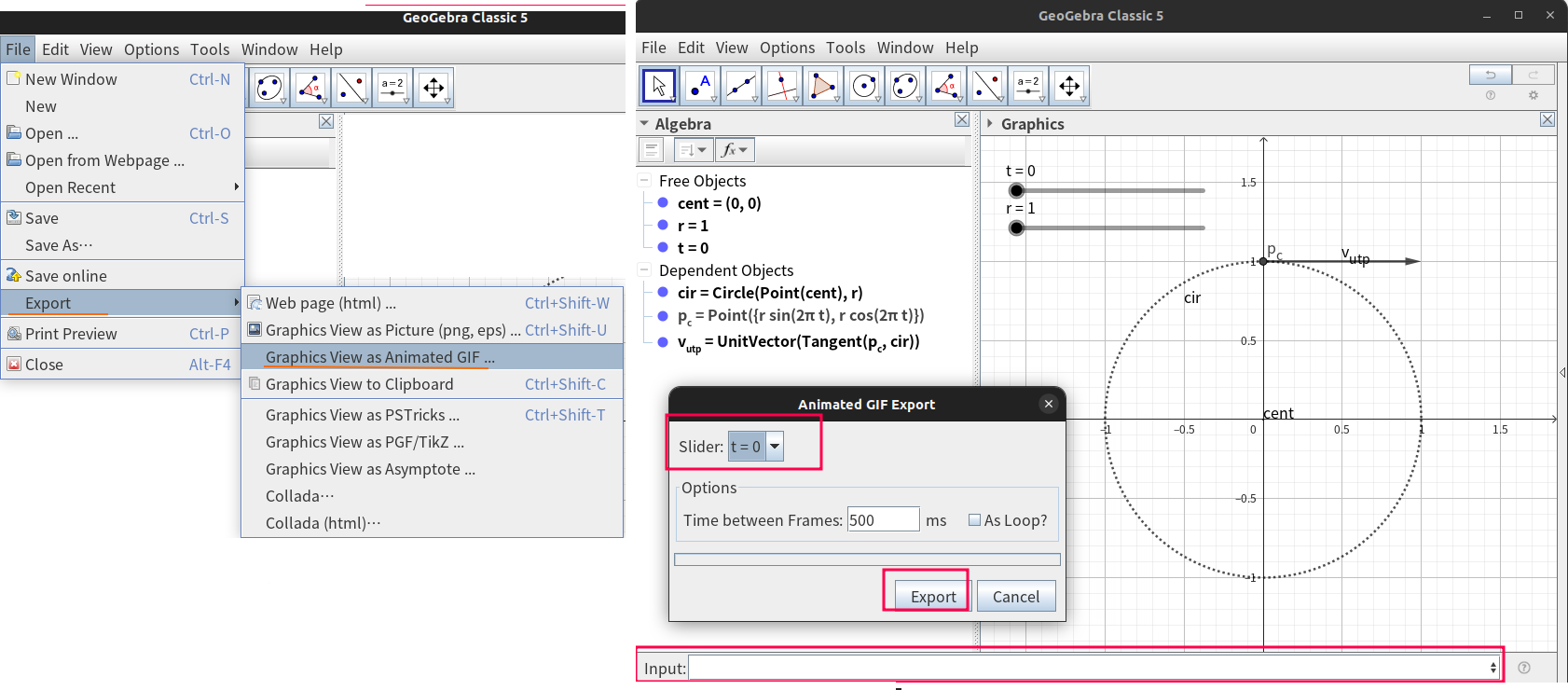Close the Algebra panel in right window
This screenshot has height=690, width=1568.
click(962, 120)
